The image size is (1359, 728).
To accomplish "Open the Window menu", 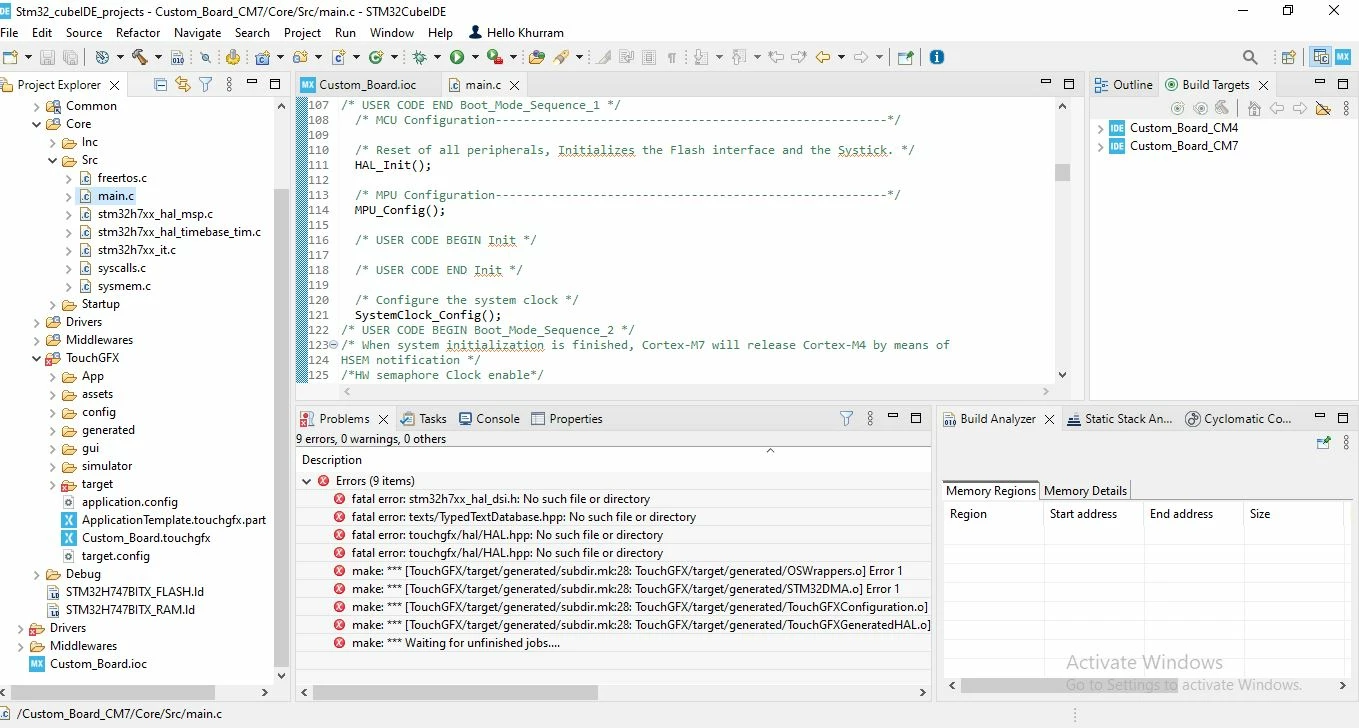I will click(x=392, y=32).
